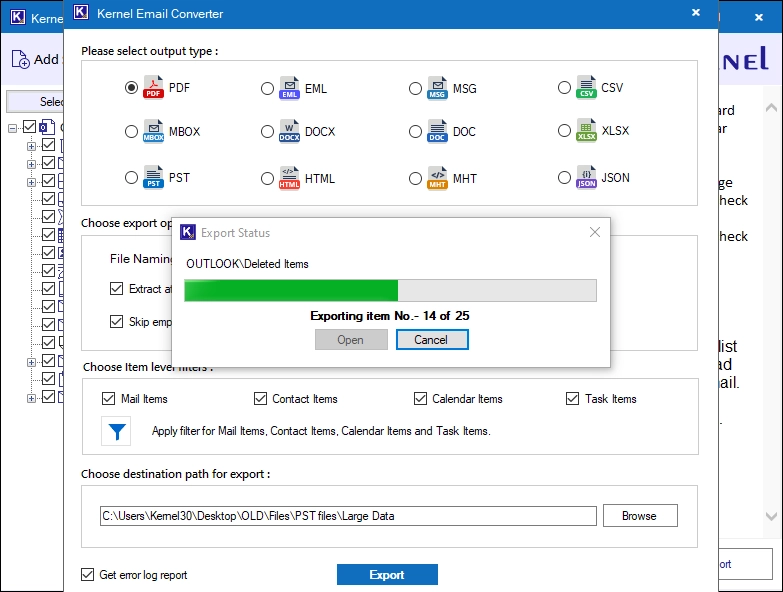Viewport: 783px width, 592px height.
Task: Click the XLSX spreadsheet icon
Action: point(586,130)
